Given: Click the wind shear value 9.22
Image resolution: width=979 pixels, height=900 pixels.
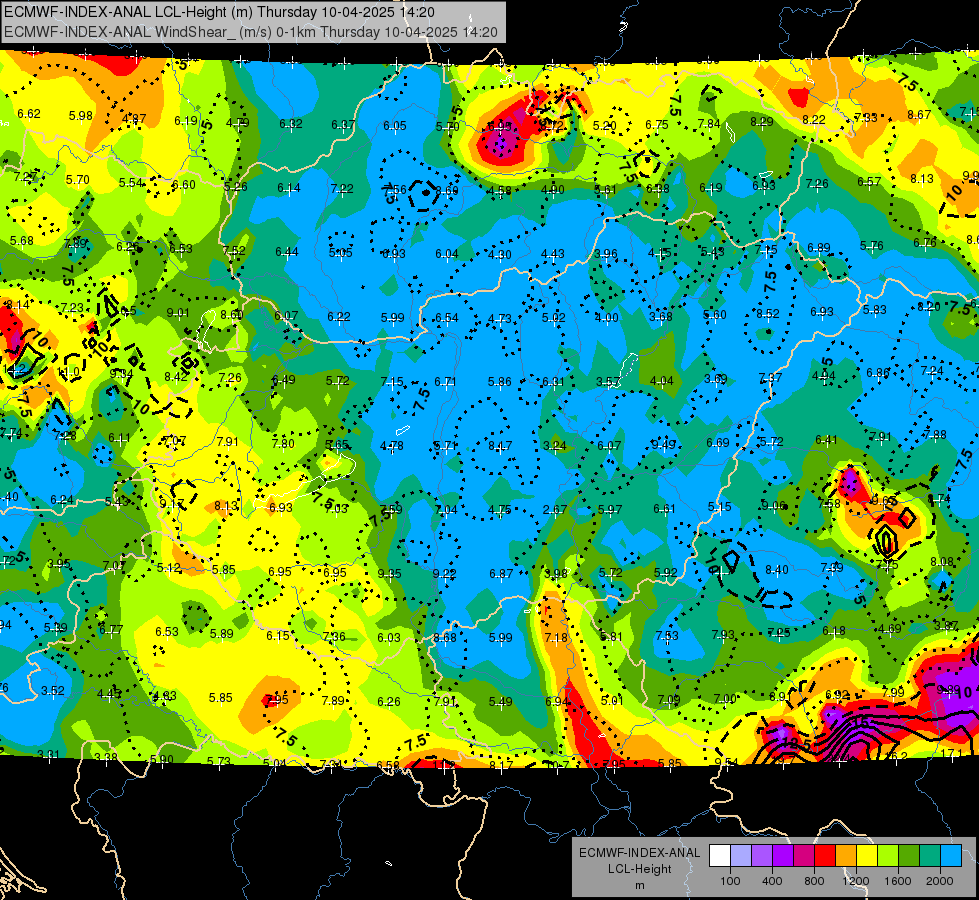Looking at the screenshot, I should (445, 573).
